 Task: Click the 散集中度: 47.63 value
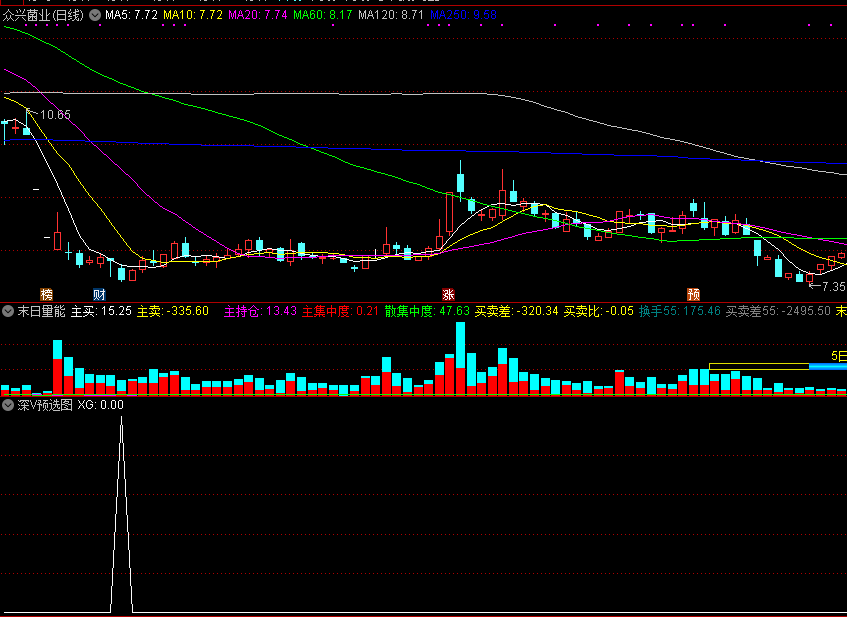click(427, 311)
